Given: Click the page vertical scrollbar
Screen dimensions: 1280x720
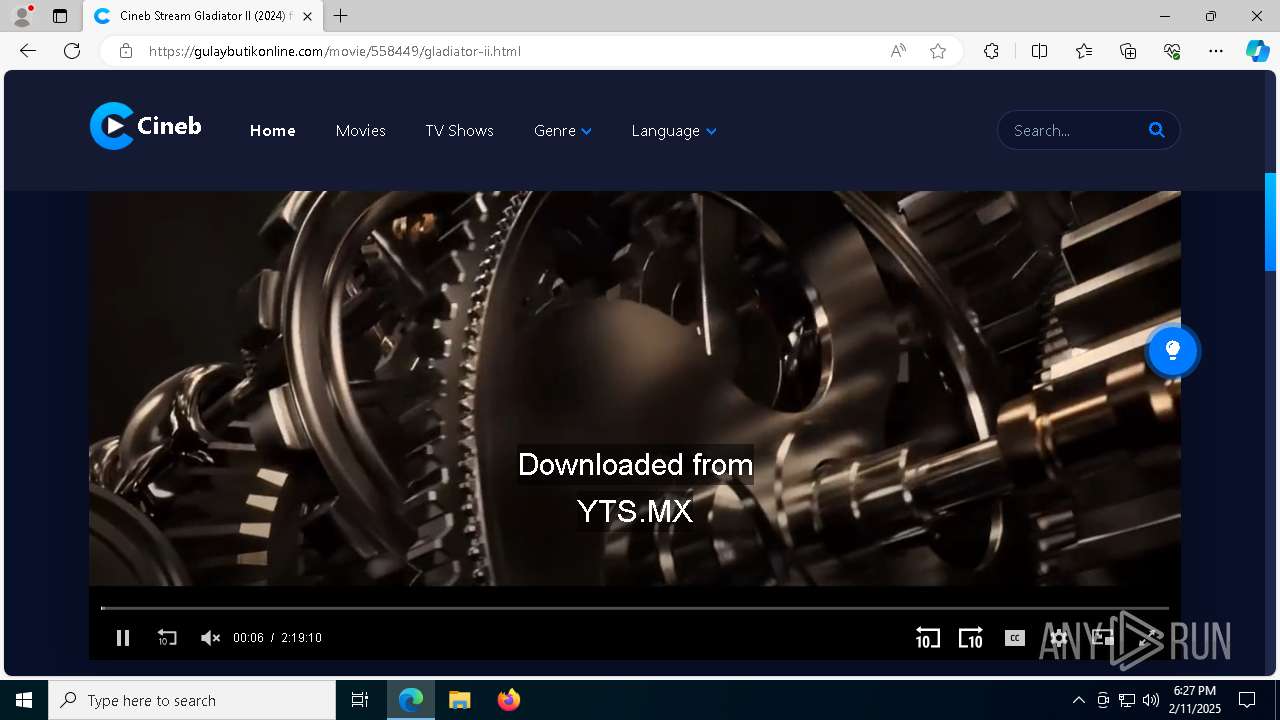Looking at the screenshot, I should coord(1271,222).
